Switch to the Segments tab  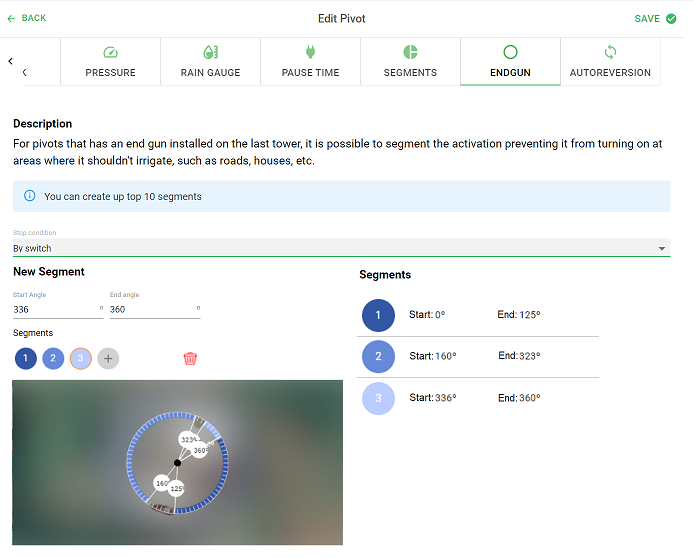point(410,62)
